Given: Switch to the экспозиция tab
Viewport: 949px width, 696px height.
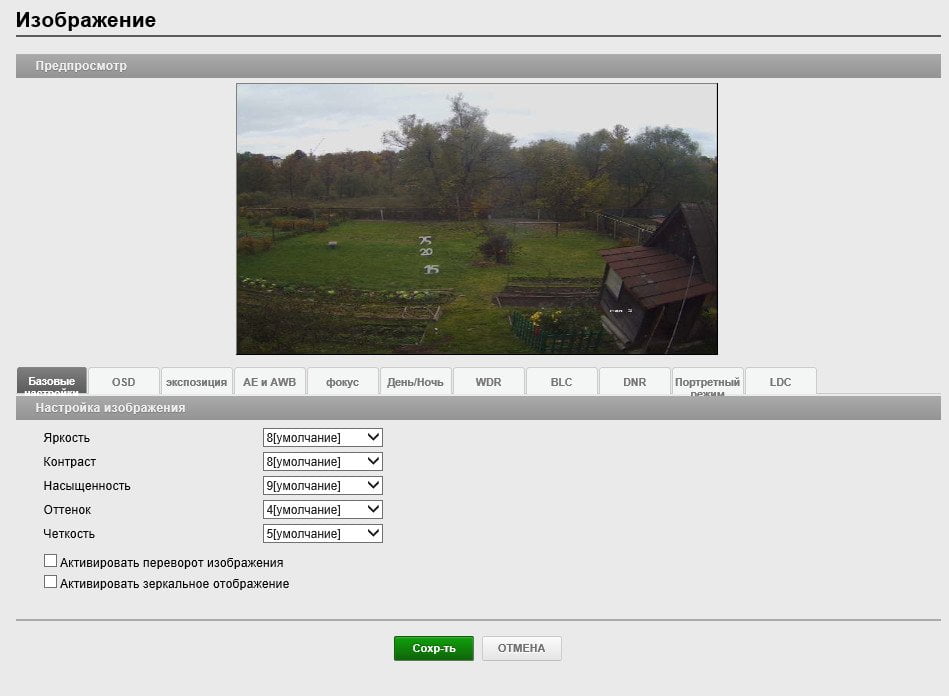Looking at the screenshot, I should pyautogui.click(x=196, y=381).
